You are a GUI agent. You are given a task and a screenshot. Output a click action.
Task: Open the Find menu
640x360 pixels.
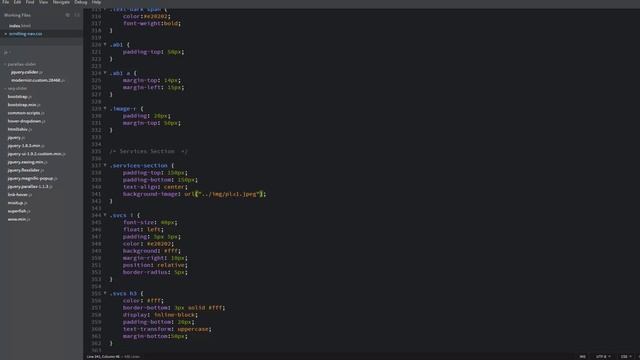[30, 2]
